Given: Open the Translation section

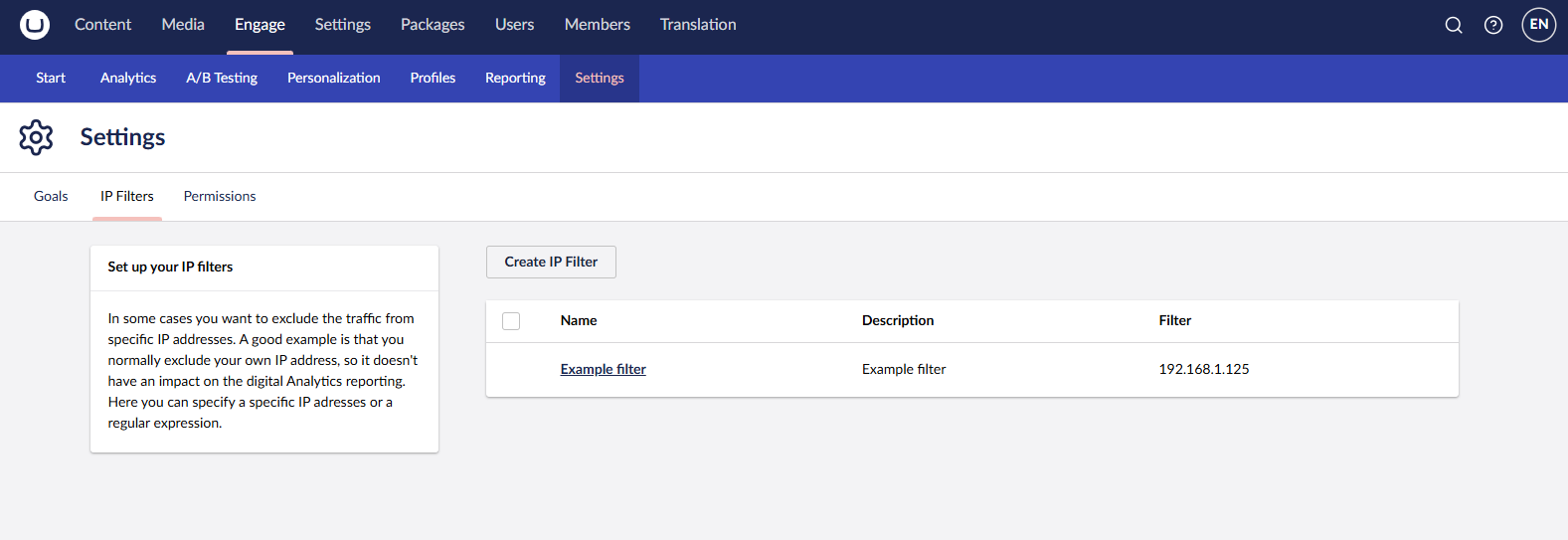Looking at the screenshot, I should 698,25.
